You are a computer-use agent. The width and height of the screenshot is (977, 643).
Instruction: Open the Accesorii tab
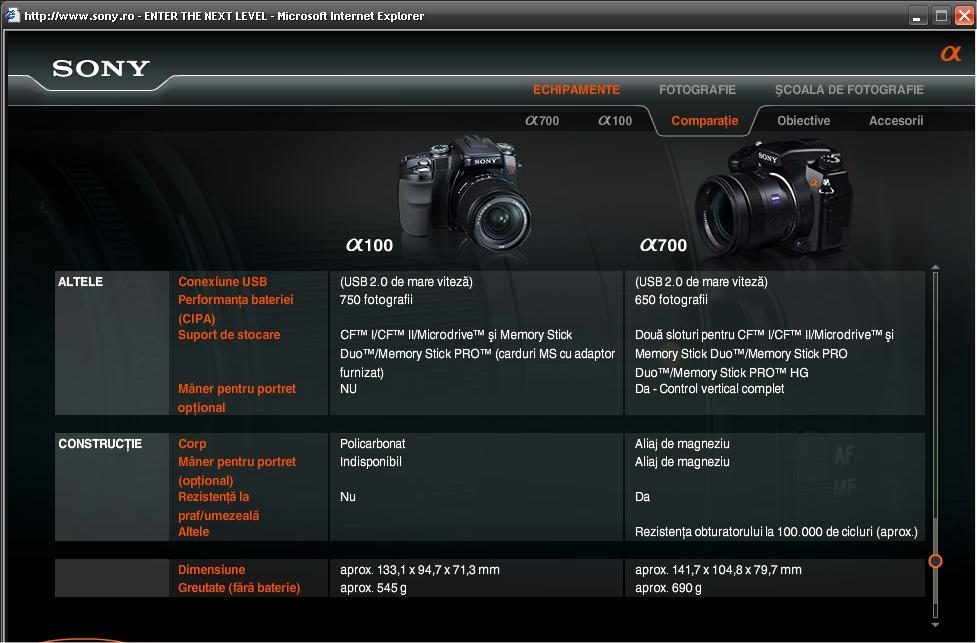point(896,121)
